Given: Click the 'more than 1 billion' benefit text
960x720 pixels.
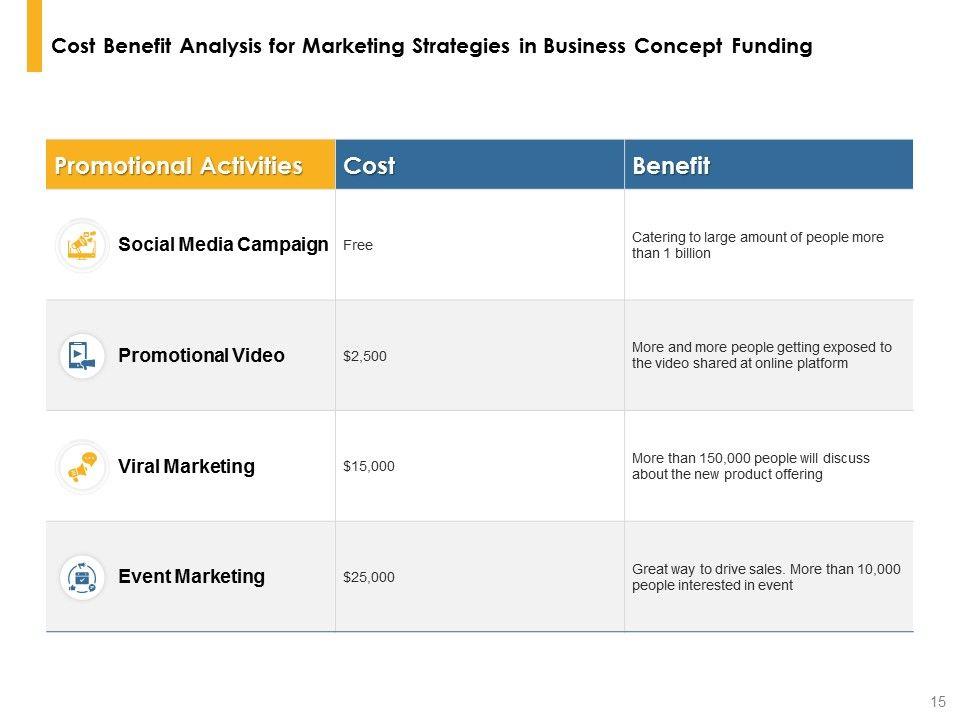Looking at the screenshot, I should (758, 246).
